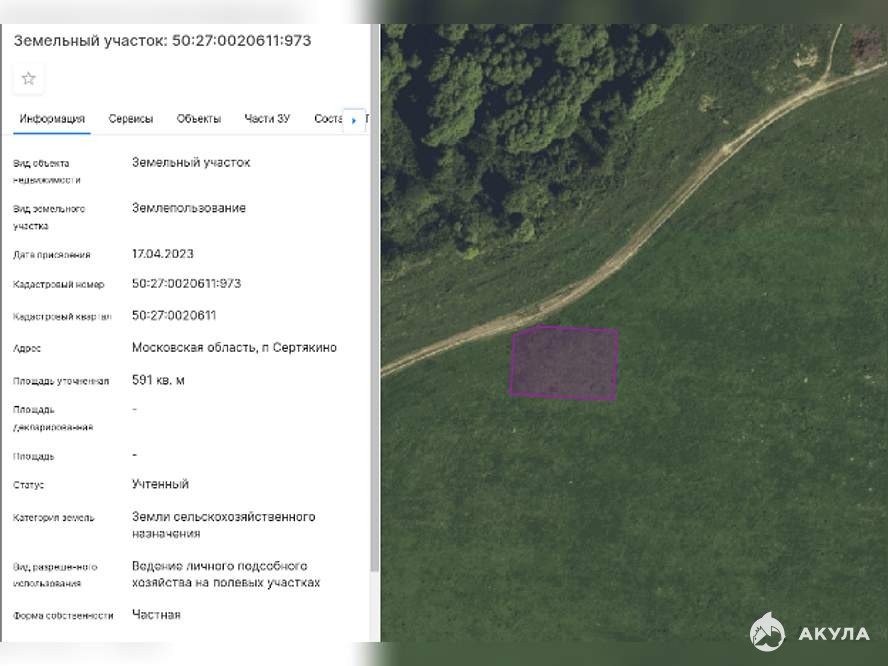Open the Информация tab

pos(52,119)
